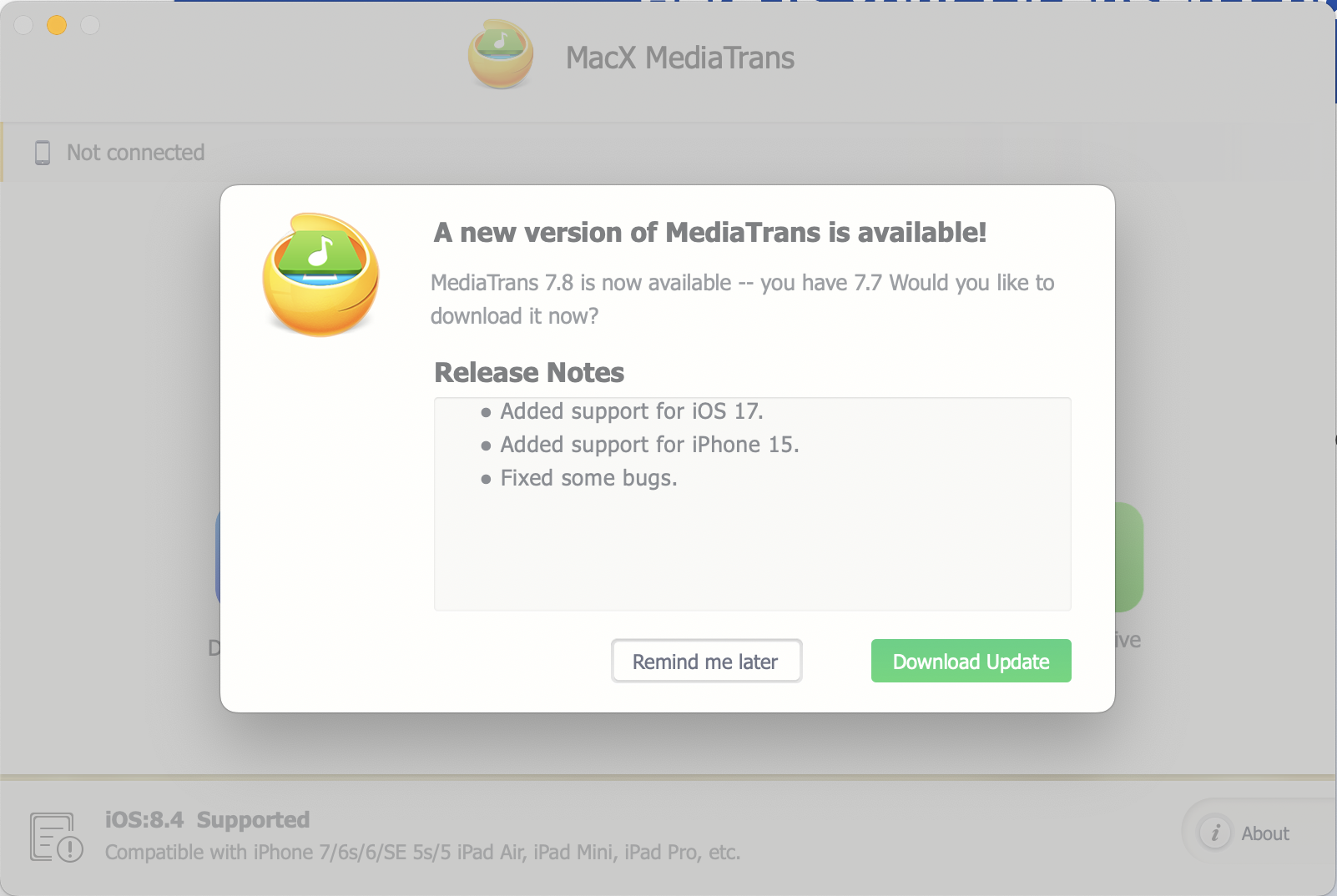Click the MacX MediaTrans title text

pyautogui.click(x=680, y=58)
